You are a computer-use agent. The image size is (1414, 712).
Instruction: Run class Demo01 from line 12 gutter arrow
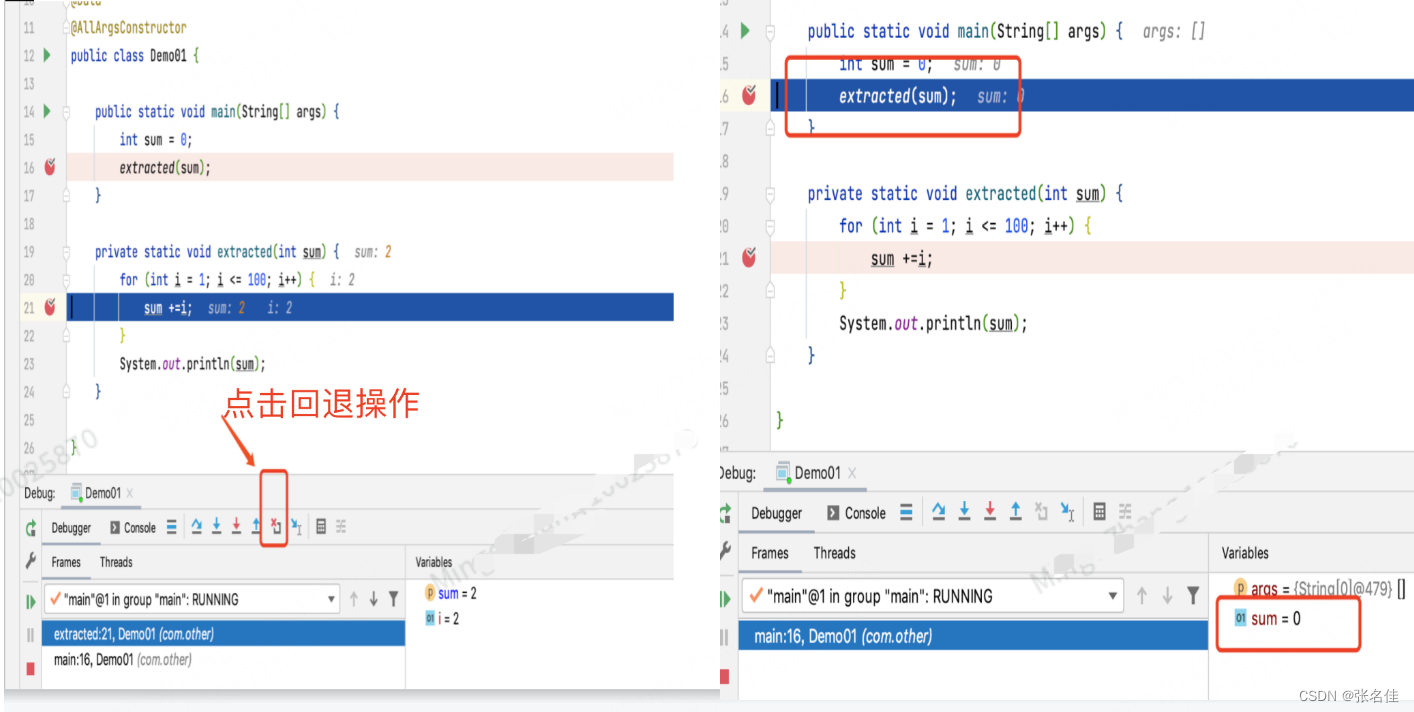point(47,56)
